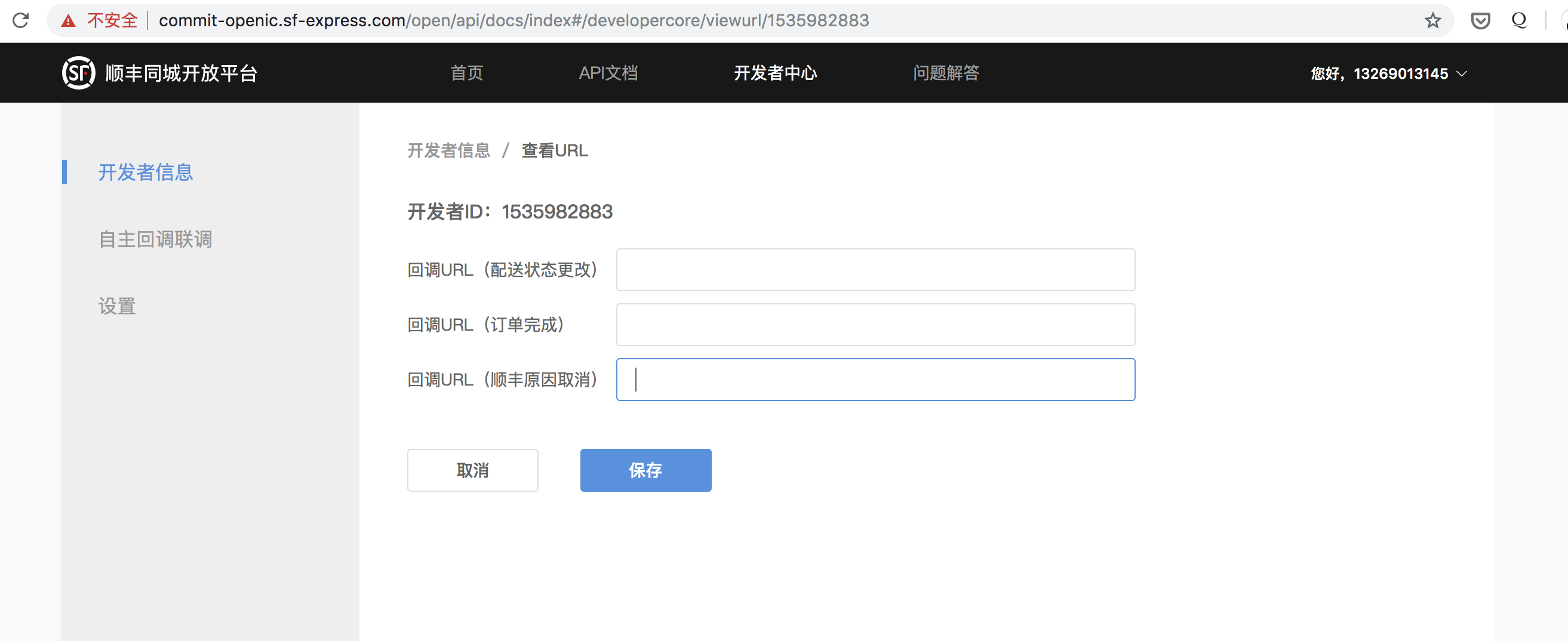Screen dimensions: 1568x641
Task: Focus the 配送状态更改 callback URL field
Action: tap(875, 269)
